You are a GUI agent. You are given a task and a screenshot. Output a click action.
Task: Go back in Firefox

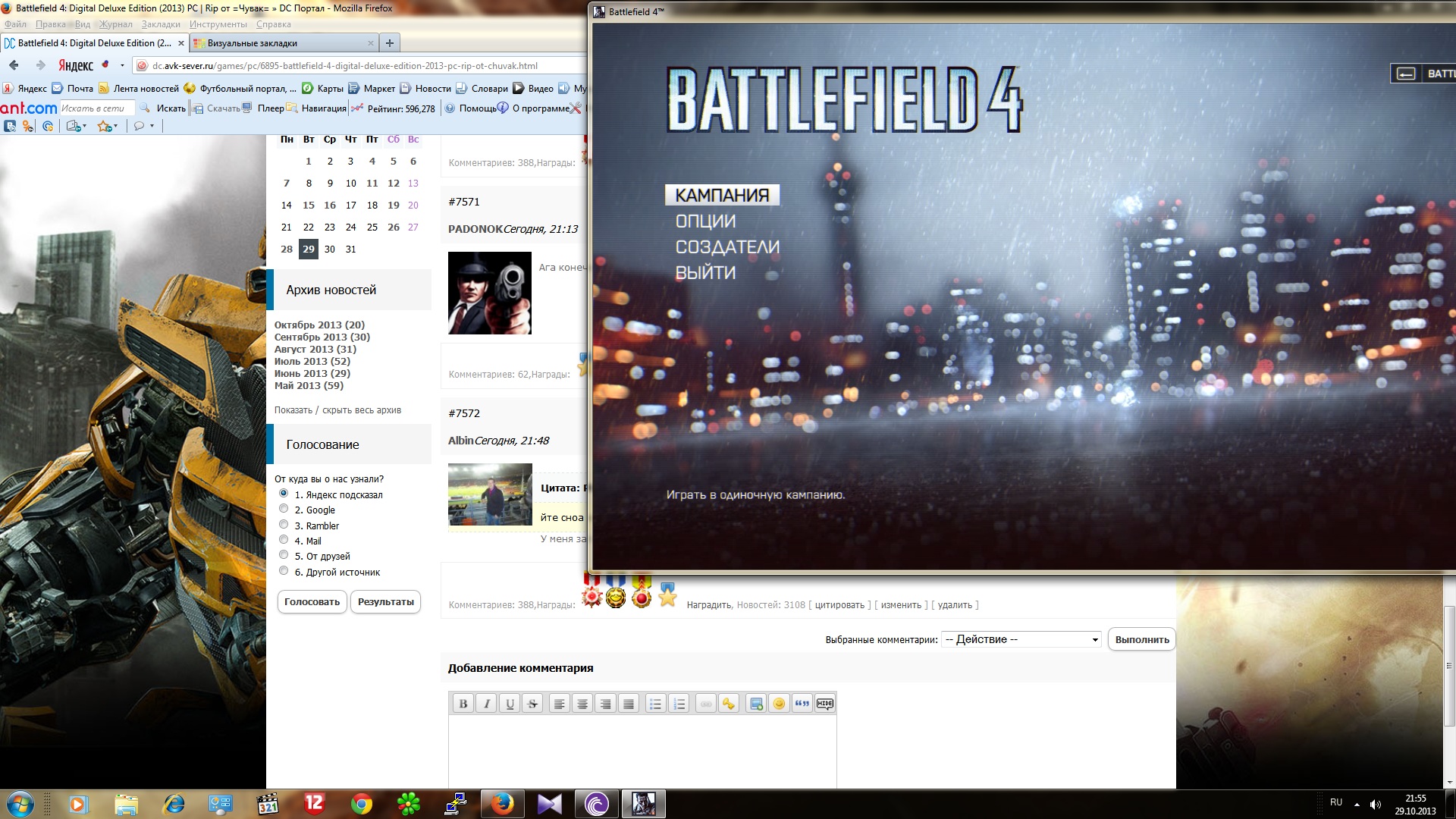pos(14,65)
